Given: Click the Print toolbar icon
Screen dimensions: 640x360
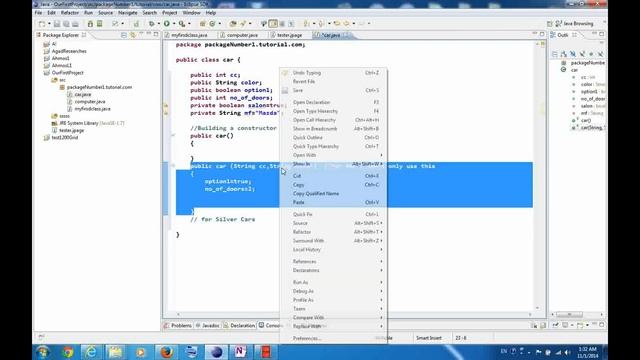Looking at the screenshot, I should 75,24.
